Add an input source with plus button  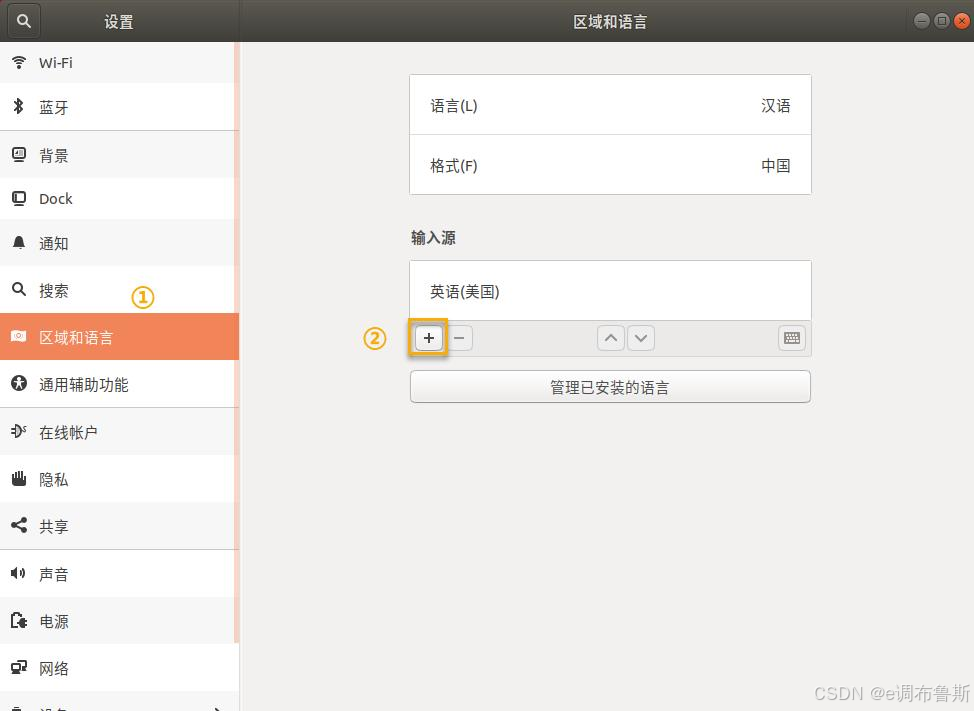[429, 338]
